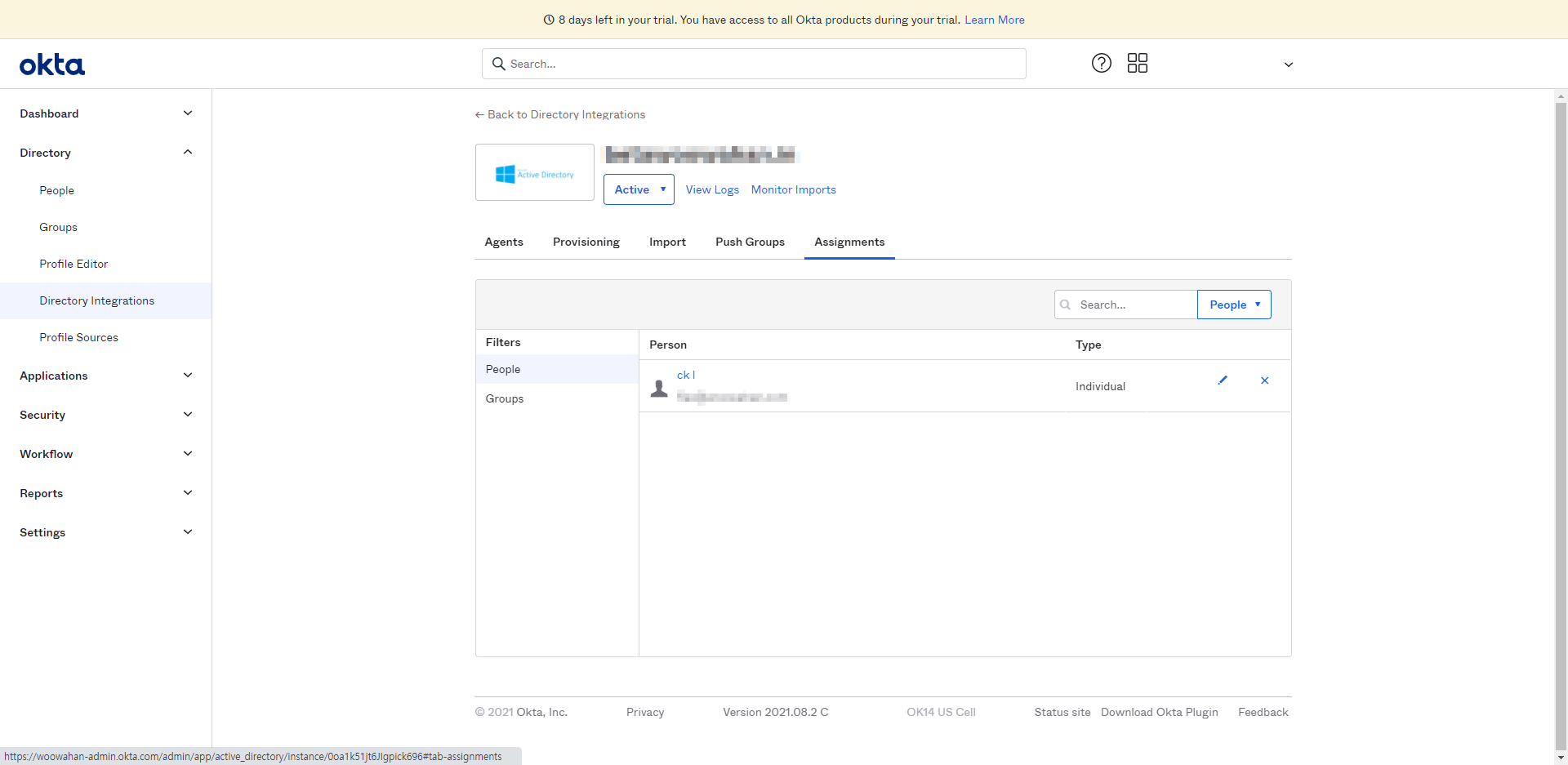1568x765 pixels.
Task: Click the assignments Search input field
Action: pyautogui.click(x=1126, y=305)
